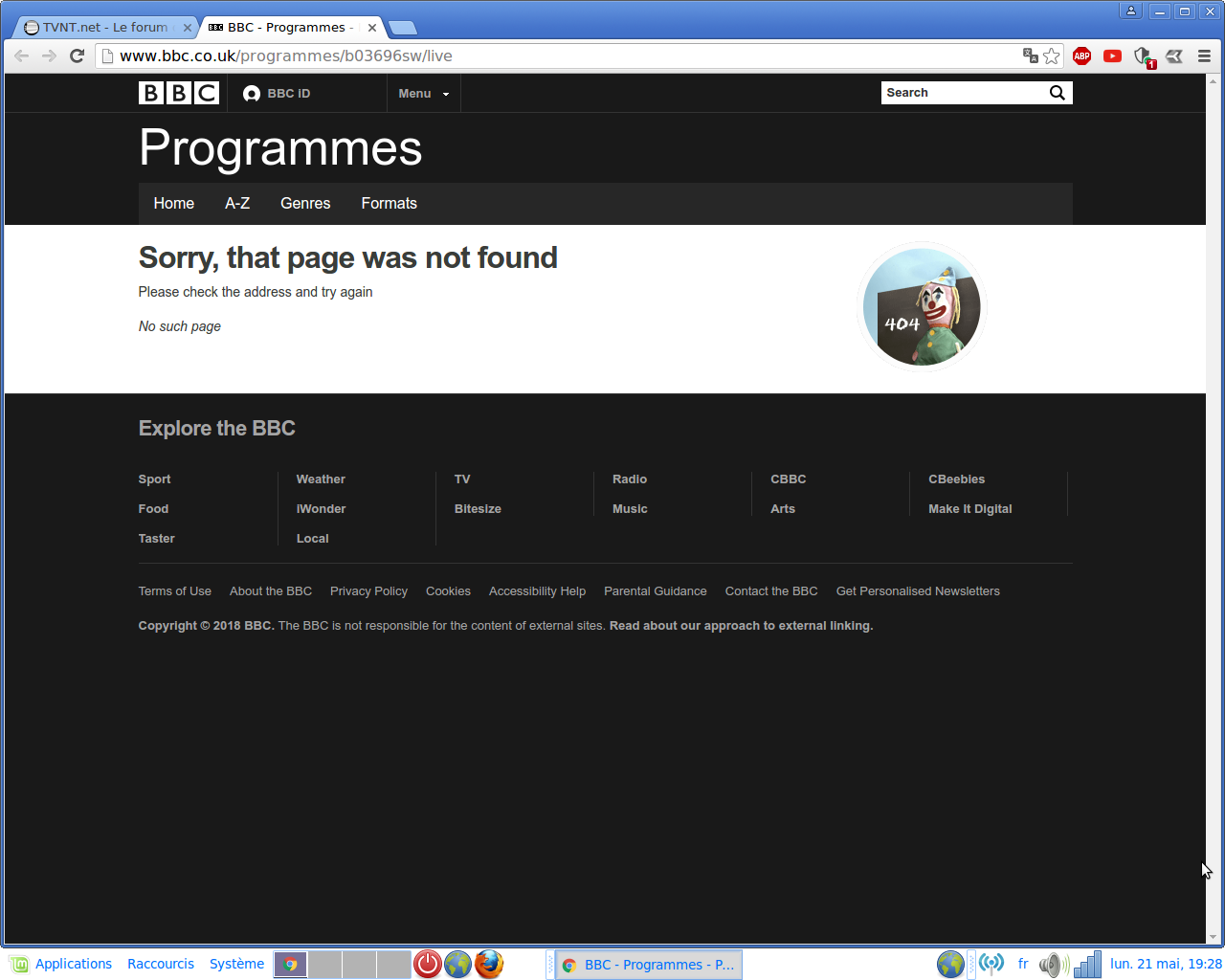Image resolution: width=1225 pixels, height=980 pixels.
Task: Open the Chrome hamburger menu
Action: (x=1204, y=56)
